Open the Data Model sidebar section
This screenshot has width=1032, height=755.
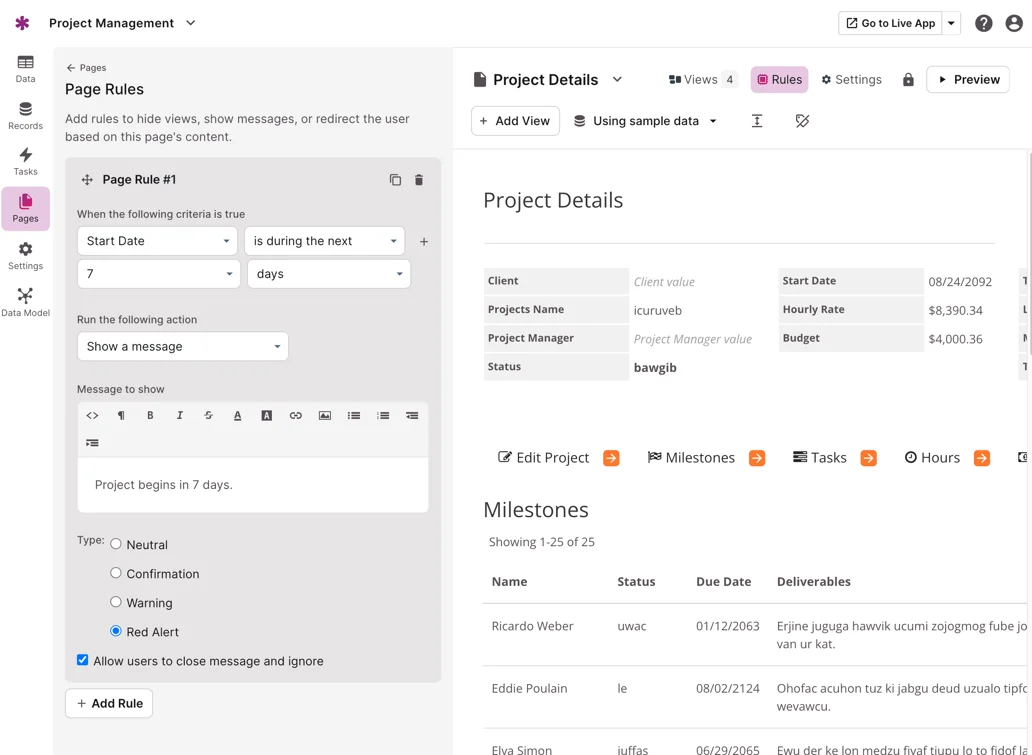point(25,301)
